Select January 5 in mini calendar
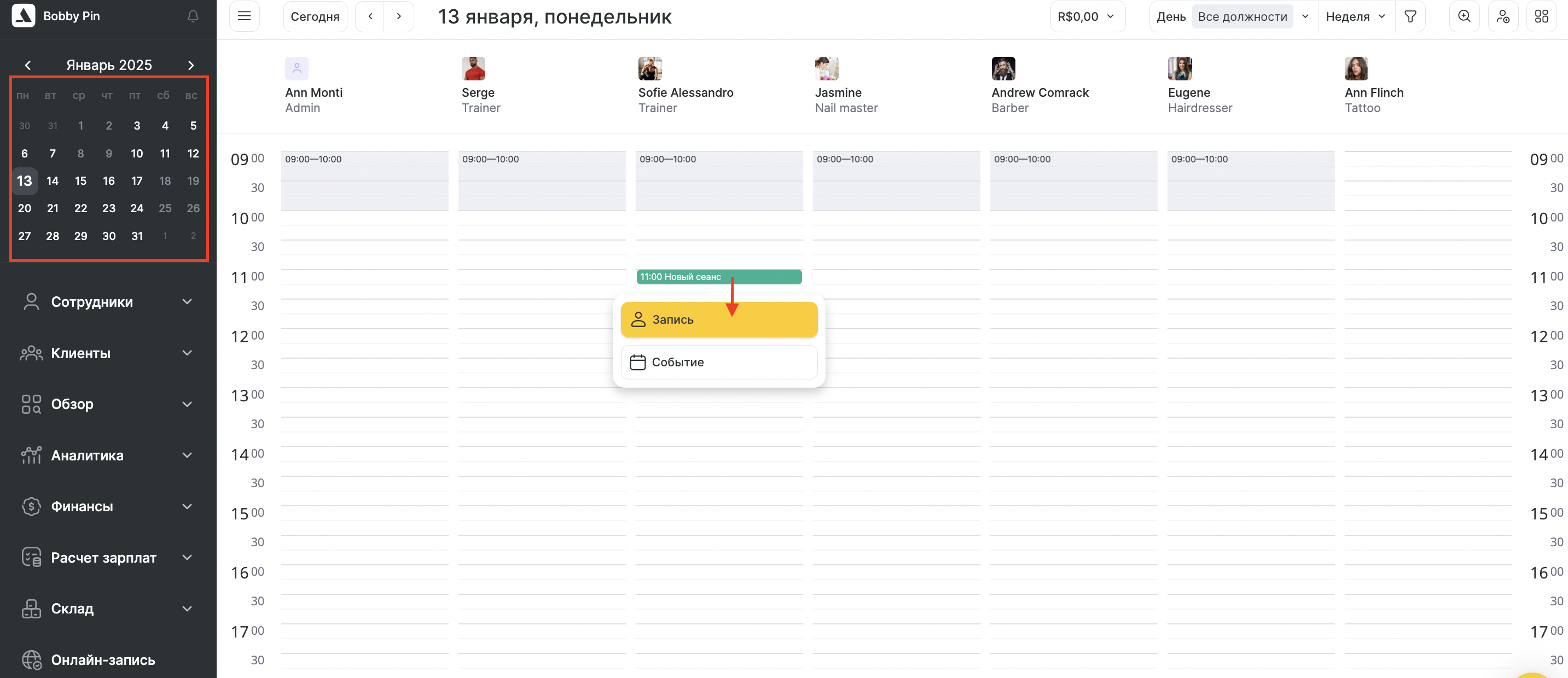 pyautogui.click(x=193, y=126)
